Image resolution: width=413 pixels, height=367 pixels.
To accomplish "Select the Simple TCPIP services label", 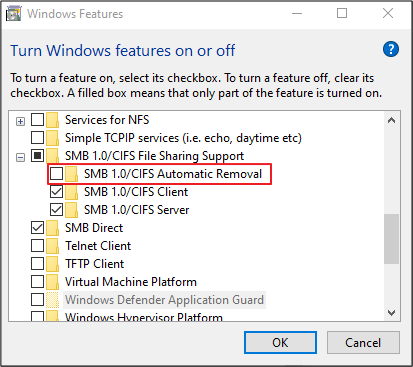I will tap(183, 138).
